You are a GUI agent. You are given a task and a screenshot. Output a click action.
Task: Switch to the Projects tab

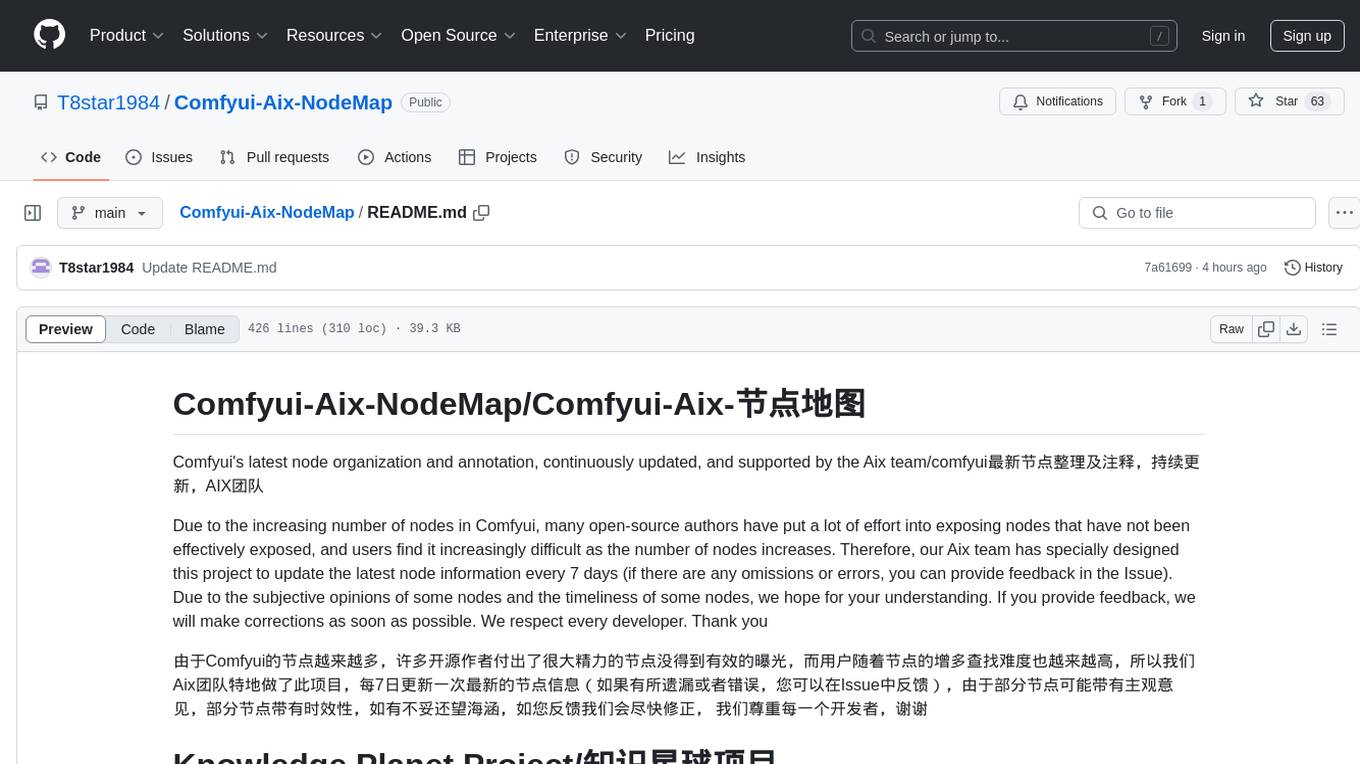(x=497, y=157)
